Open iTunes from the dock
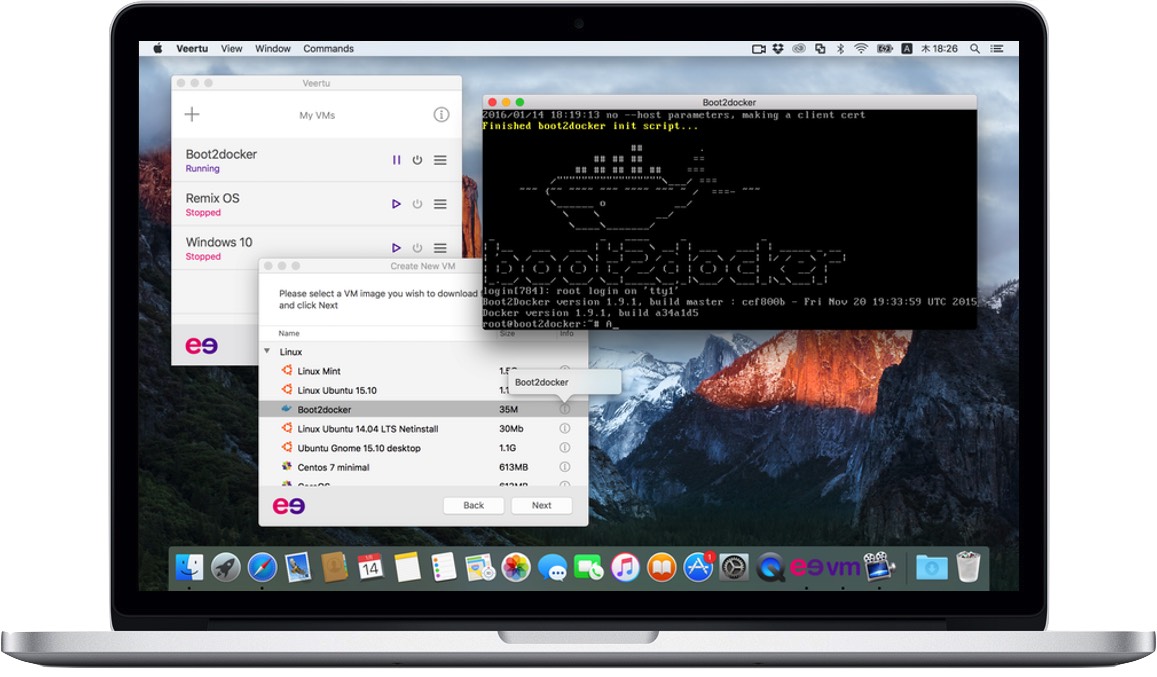Image resolution: width=1157 pixels, height=677 pixels. click(x=625, y=568)
